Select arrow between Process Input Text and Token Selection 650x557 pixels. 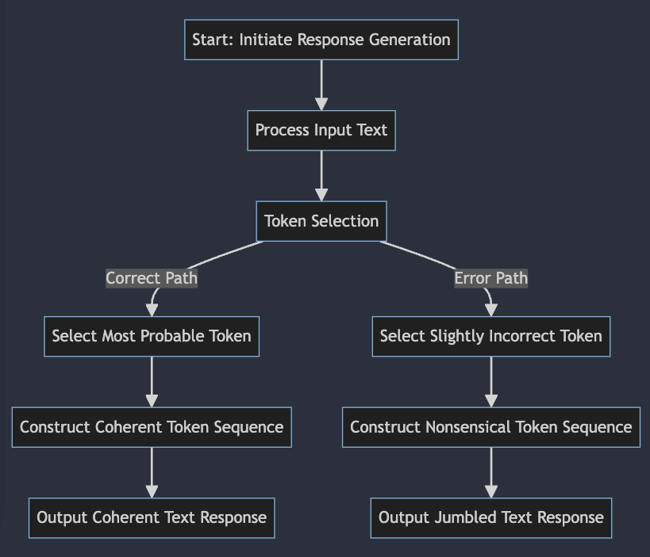point(321,175)
